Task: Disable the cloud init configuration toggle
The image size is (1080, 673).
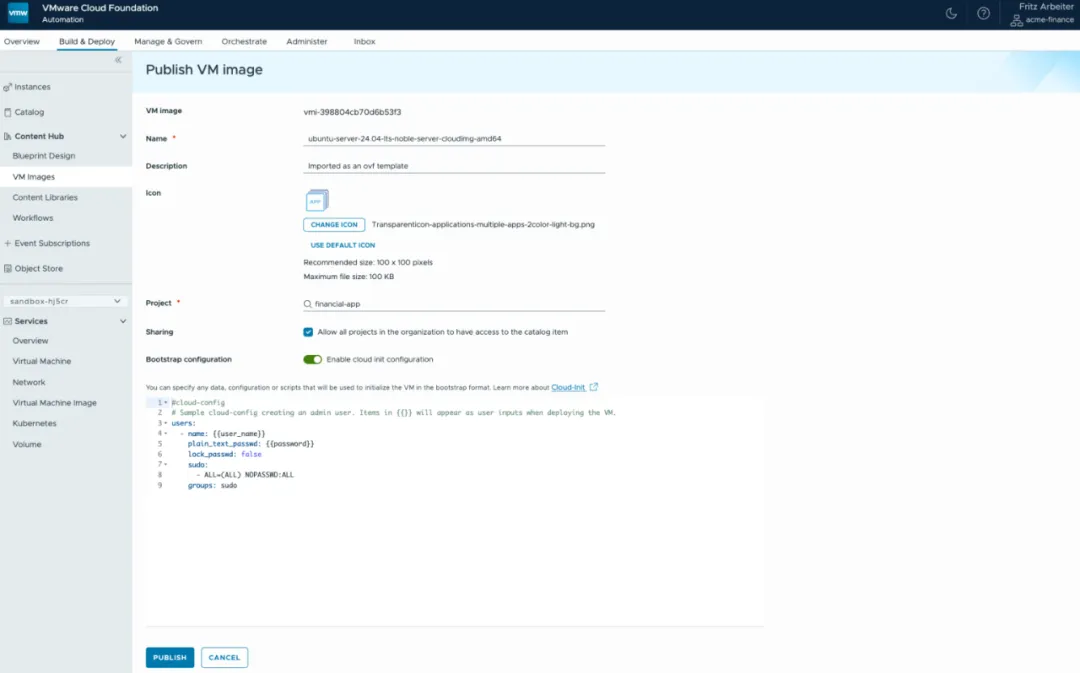Action: [x=312, y=360]
